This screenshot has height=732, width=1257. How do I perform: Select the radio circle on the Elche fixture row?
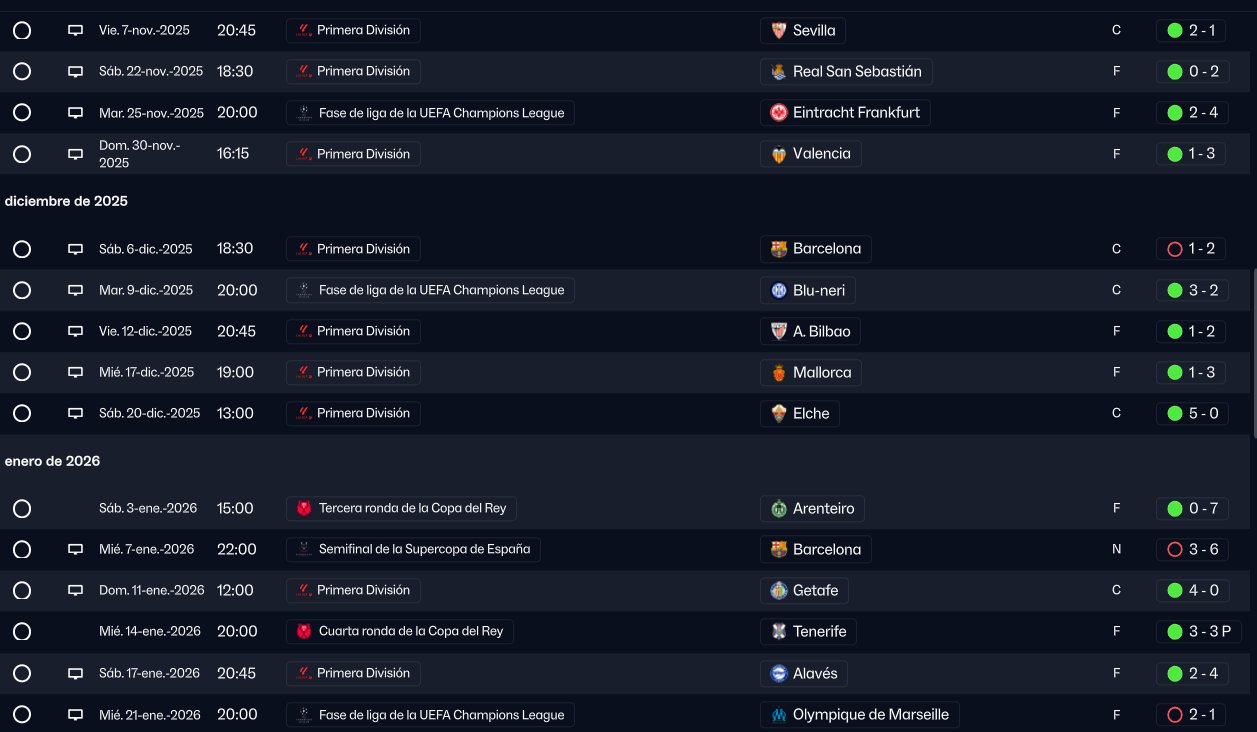tap(22, 414)
